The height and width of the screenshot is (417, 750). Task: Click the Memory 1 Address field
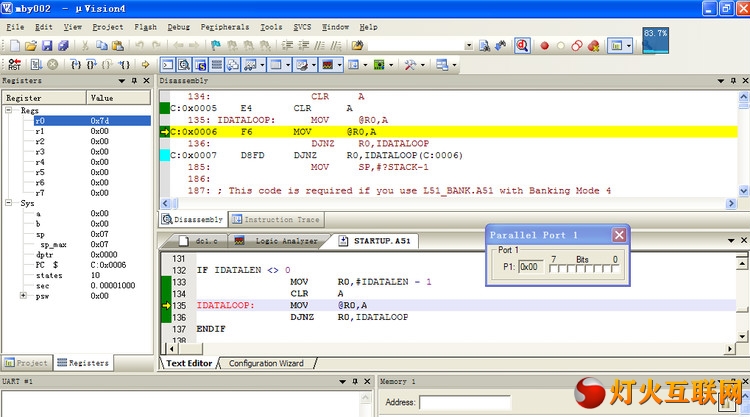click(x=464, y=402)
